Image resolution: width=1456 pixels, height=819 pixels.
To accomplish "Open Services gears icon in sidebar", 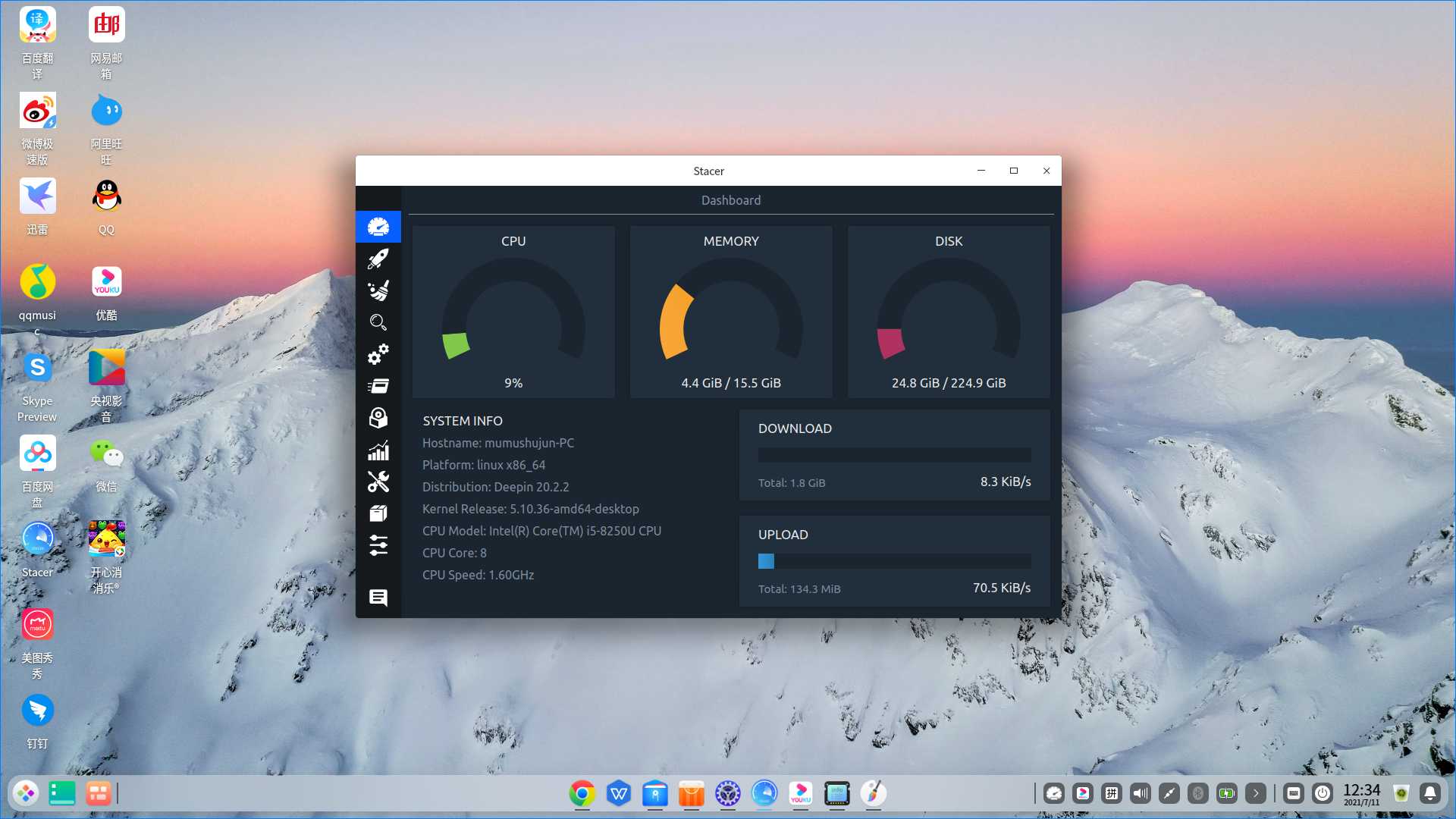I will click(x=378, y=354).
